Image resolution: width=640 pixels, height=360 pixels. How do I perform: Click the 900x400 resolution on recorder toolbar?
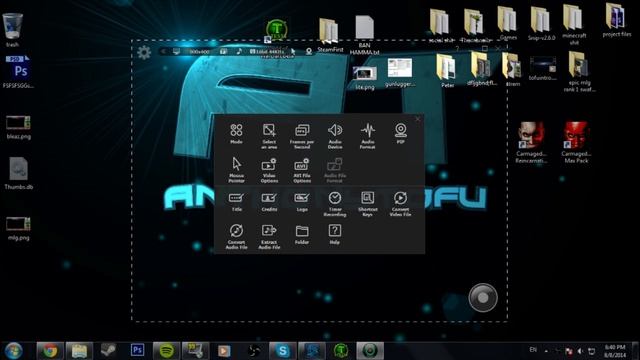click(199, 52)
